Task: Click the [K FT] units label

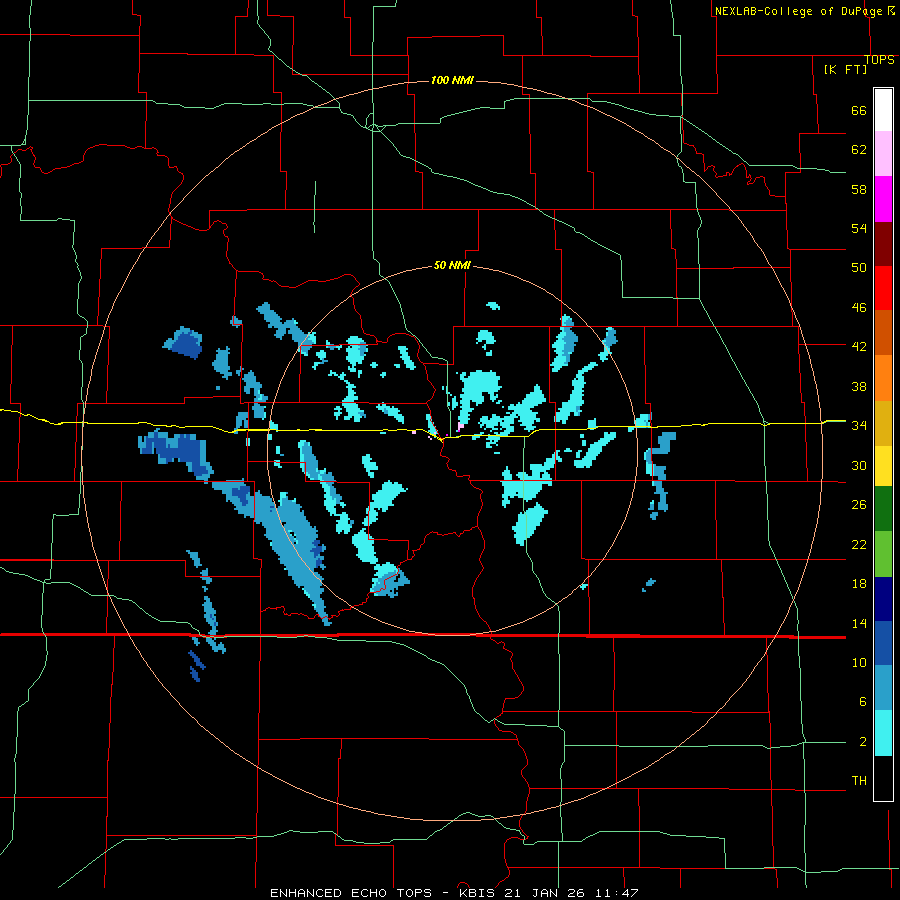Action: click(845, 69)
